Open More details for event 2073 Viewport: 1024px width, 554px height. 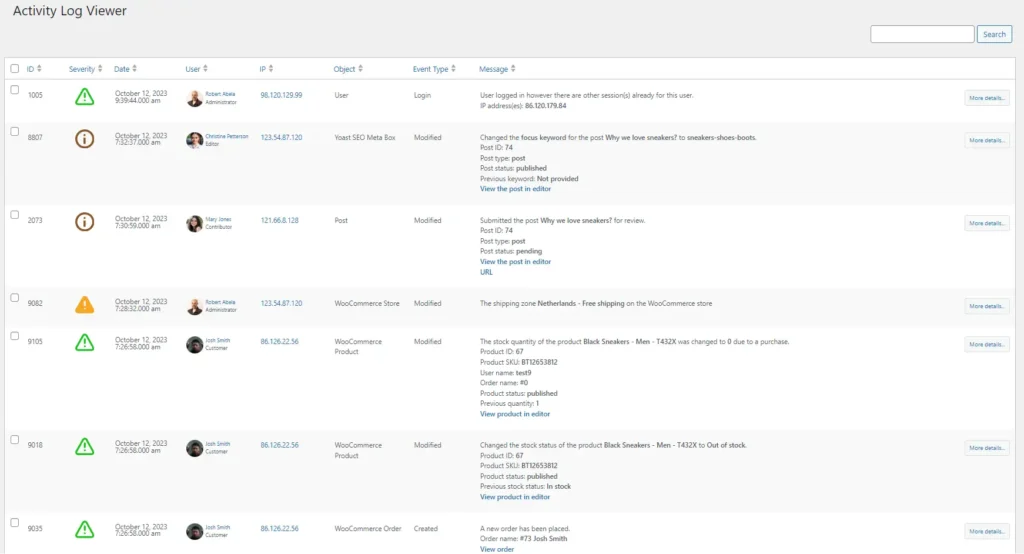pos(986,223)
